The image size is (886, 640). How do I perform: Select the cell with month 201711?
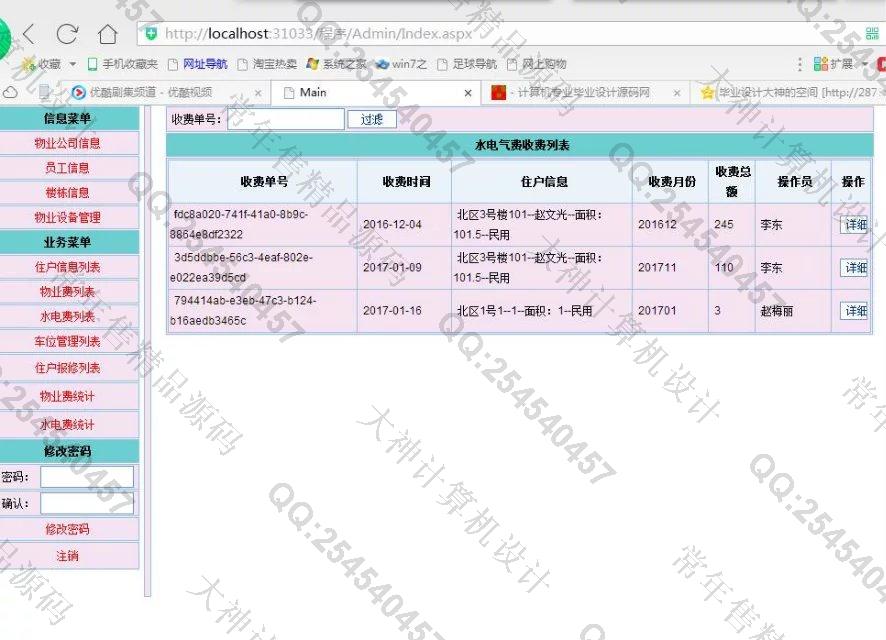[671, 268]
